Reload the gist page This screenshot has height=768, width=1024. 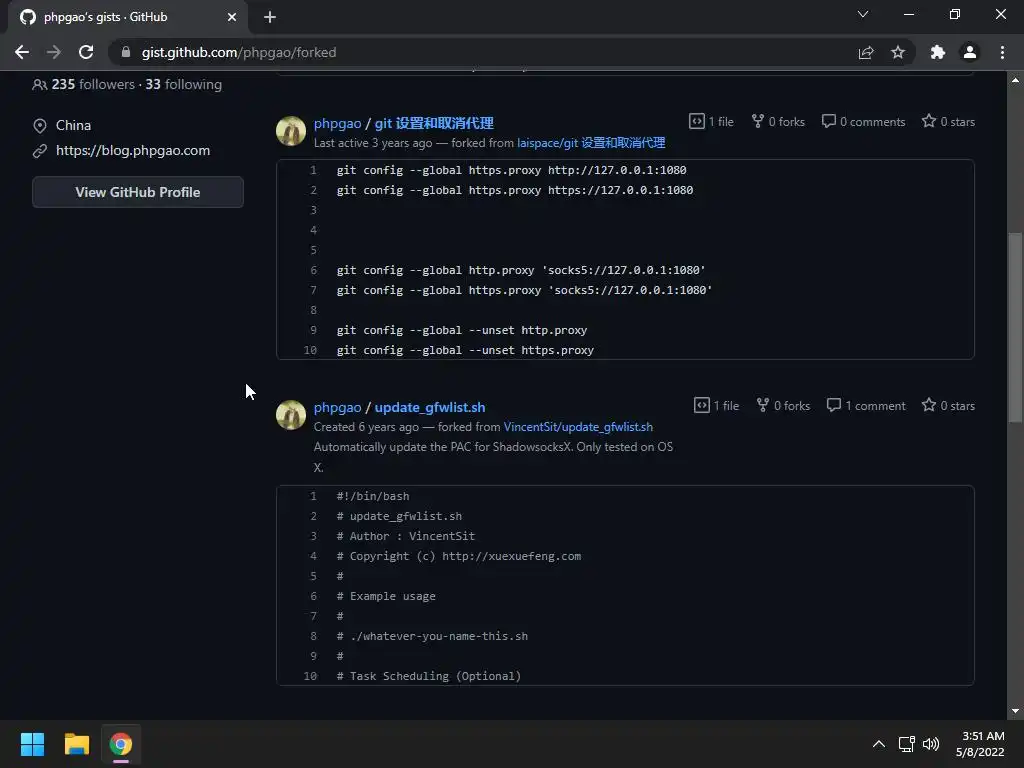86,52
